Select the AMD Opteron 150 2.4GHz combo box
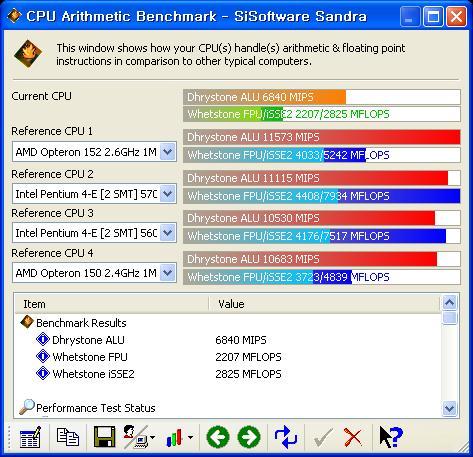Image resolution: width=473 pixels, height=457 pixels. (x=94, y=273)
